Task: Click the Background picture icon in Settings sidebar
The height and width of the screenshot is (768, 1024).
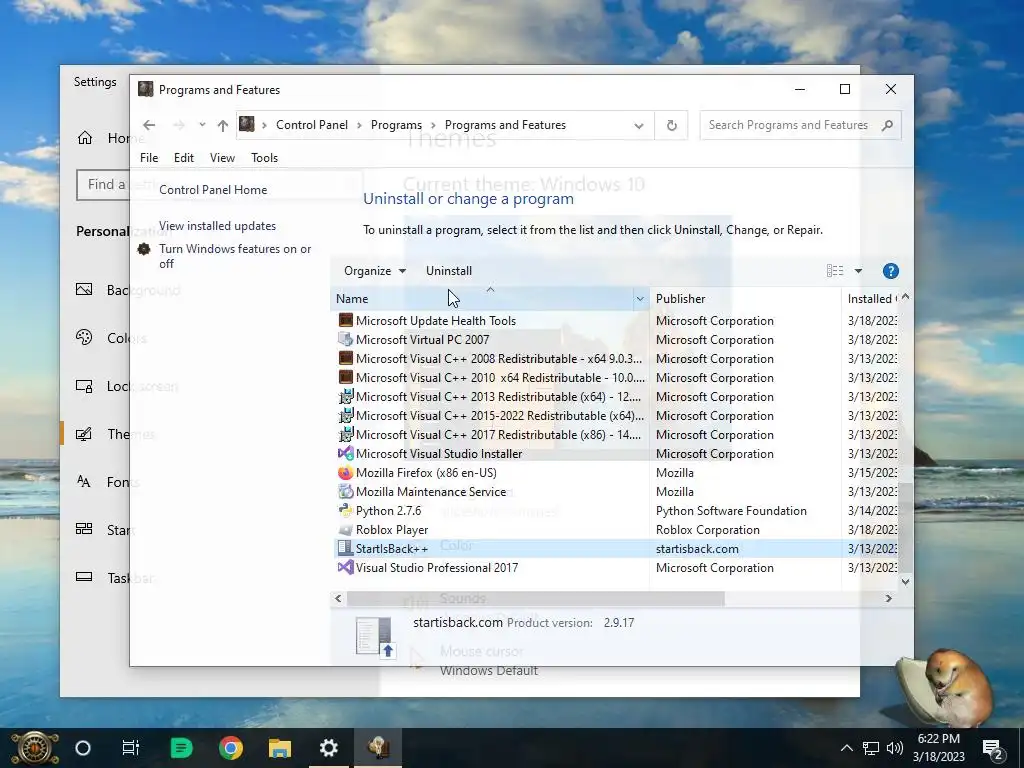Action: point(84,289)
